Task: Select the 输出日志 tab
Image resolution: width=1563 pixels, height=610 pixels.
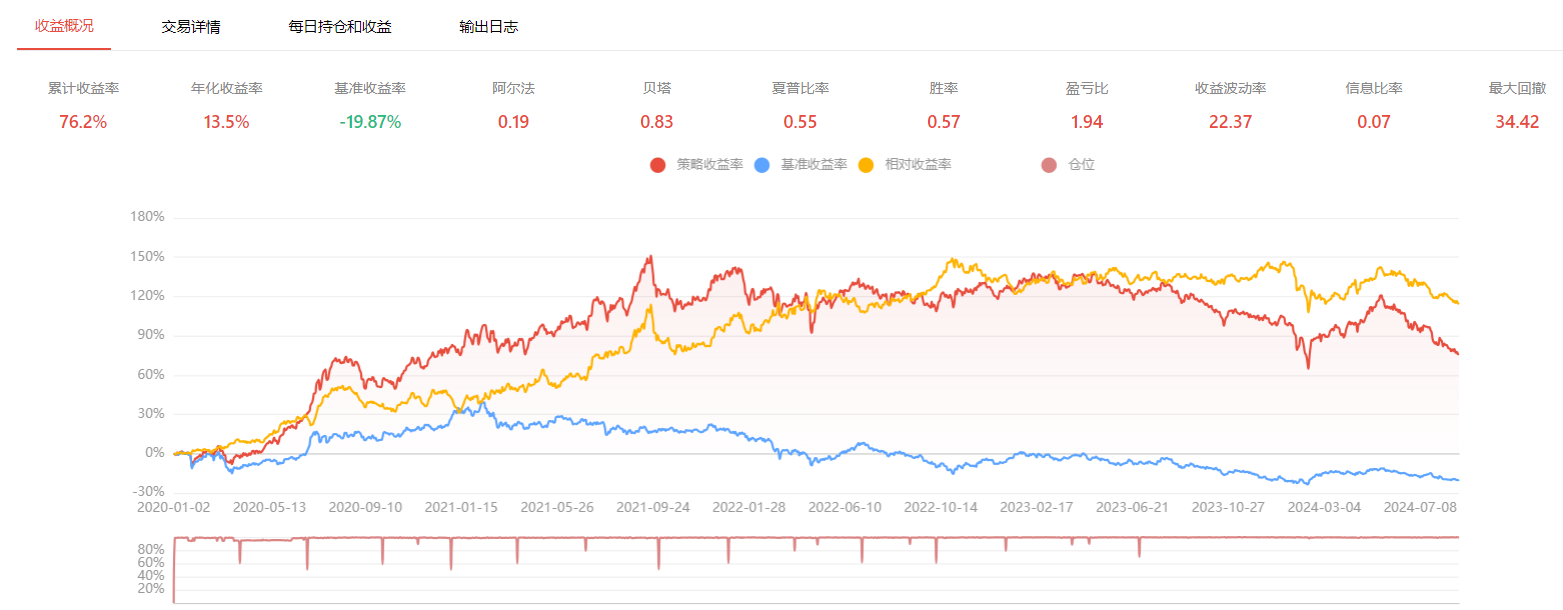Action: 489,27
